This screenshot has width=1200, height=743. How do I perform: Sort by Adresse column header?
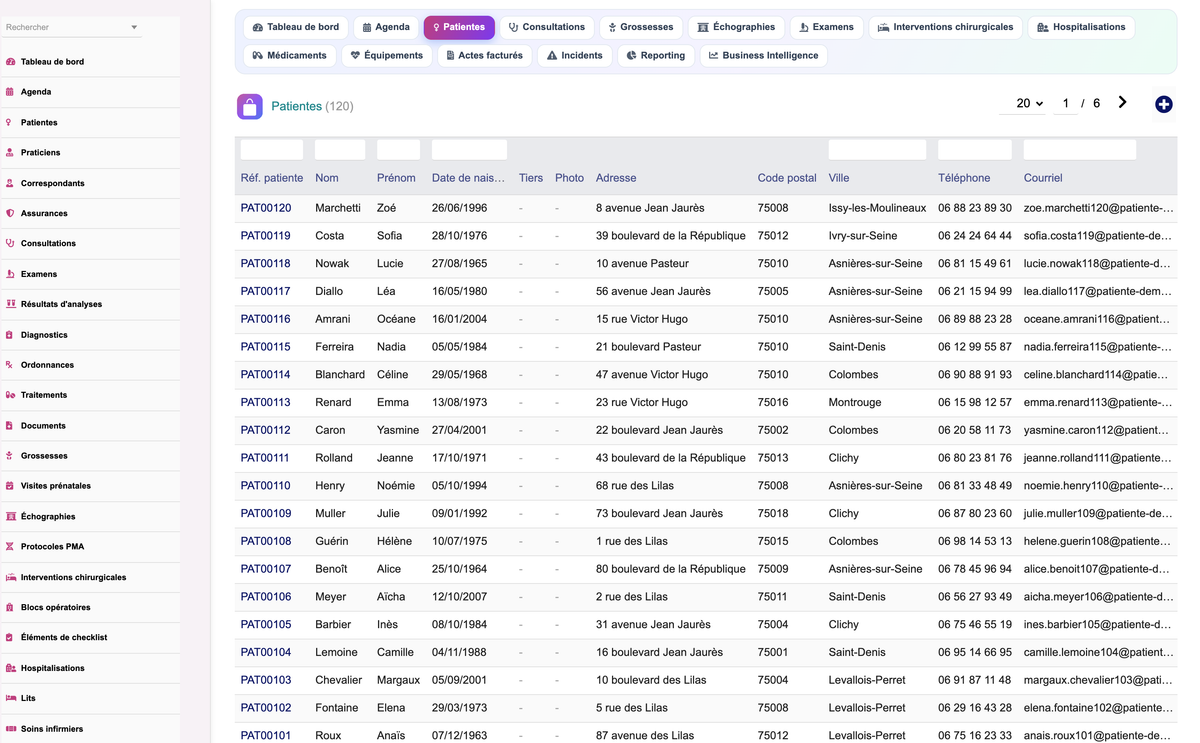(616, 178)
